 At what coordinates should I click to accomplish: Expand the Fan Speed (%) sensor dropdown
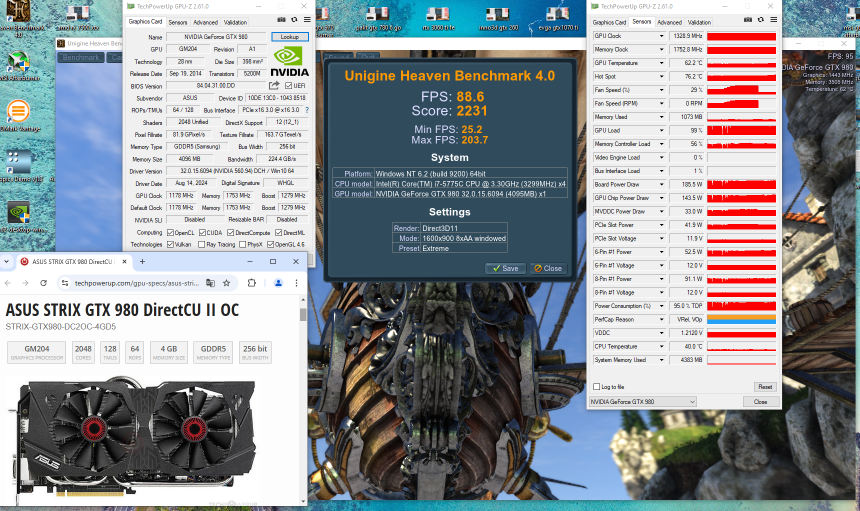click(x=661, y=90)
